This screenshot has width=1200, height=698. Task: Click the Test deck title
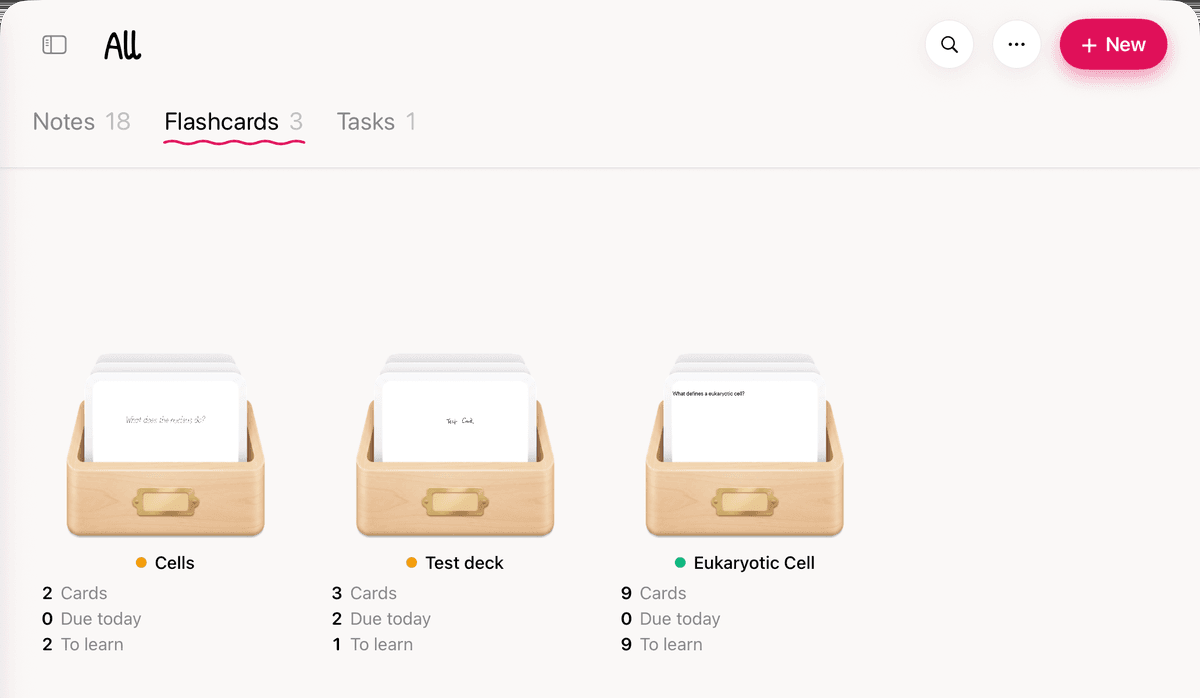pyautogui.click(x=465, y=563)
